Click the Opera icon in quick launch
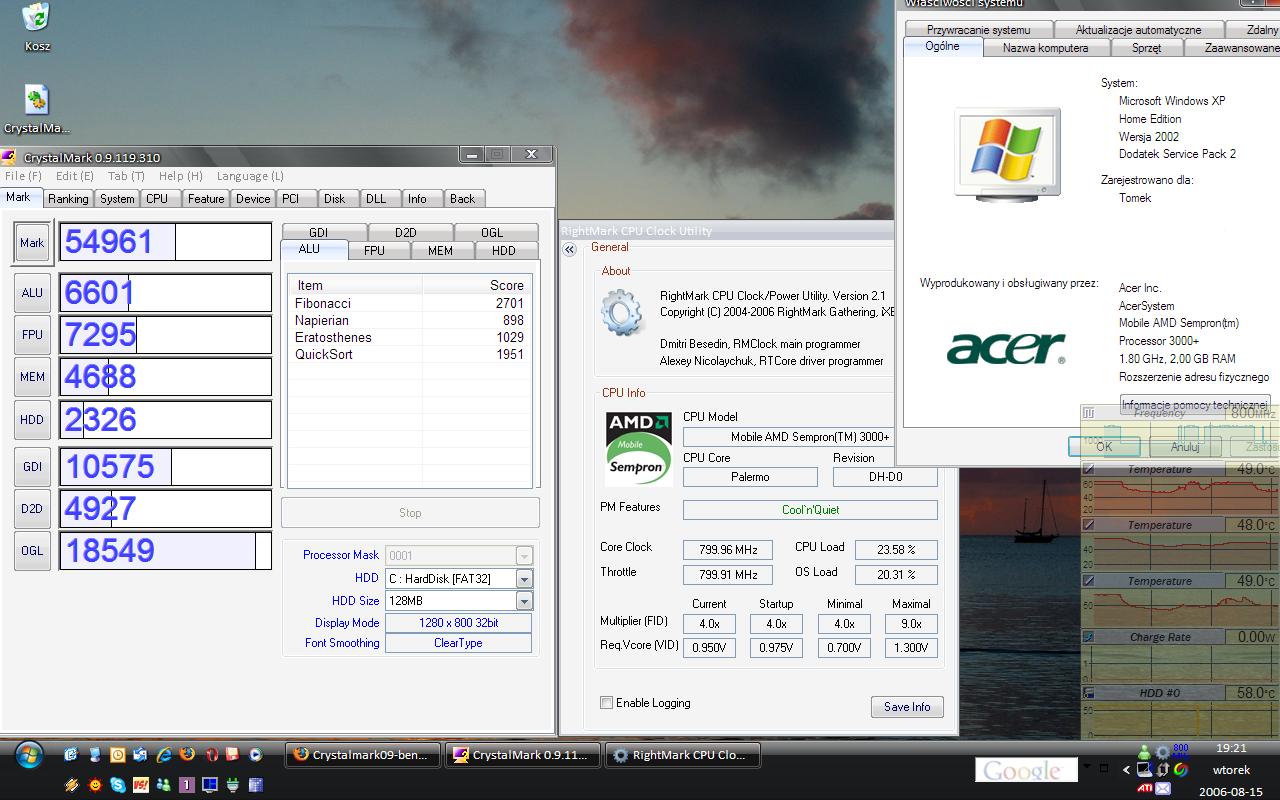The image size is (1280, 800). tap(211, 755)
